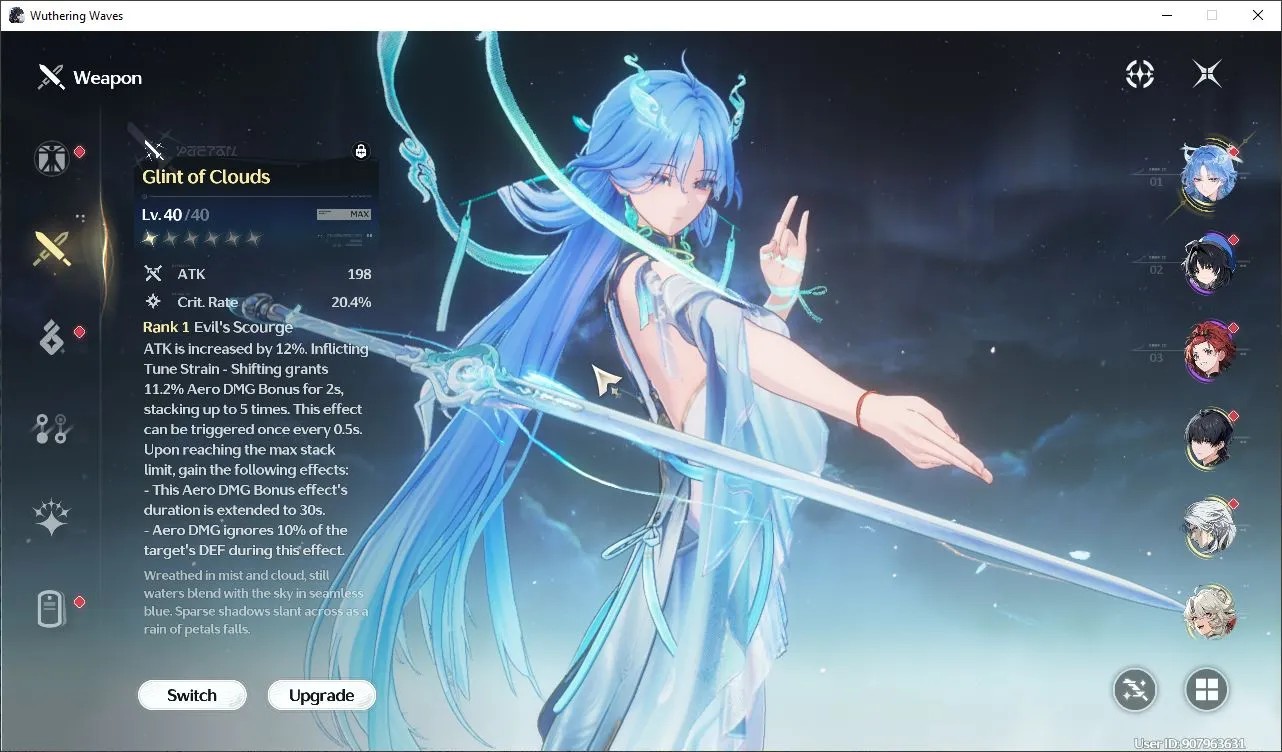This screenshot has height=752, width=1282.
Task: Open the character grid view icon
Action: [1207, 689]
